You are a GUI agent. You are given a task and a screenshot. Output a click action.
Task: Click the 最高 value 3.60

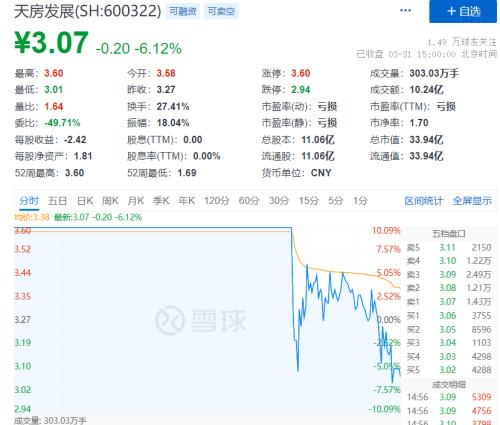tap(54, 73)
